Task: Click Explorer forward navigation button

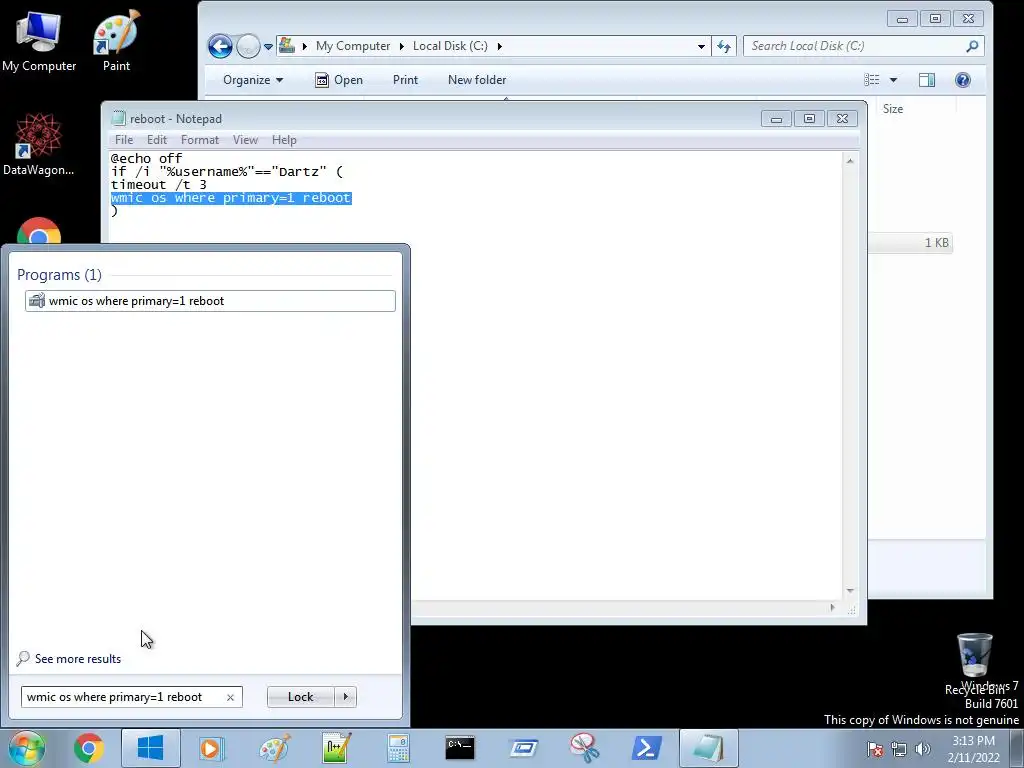Action: pos(248,46)
